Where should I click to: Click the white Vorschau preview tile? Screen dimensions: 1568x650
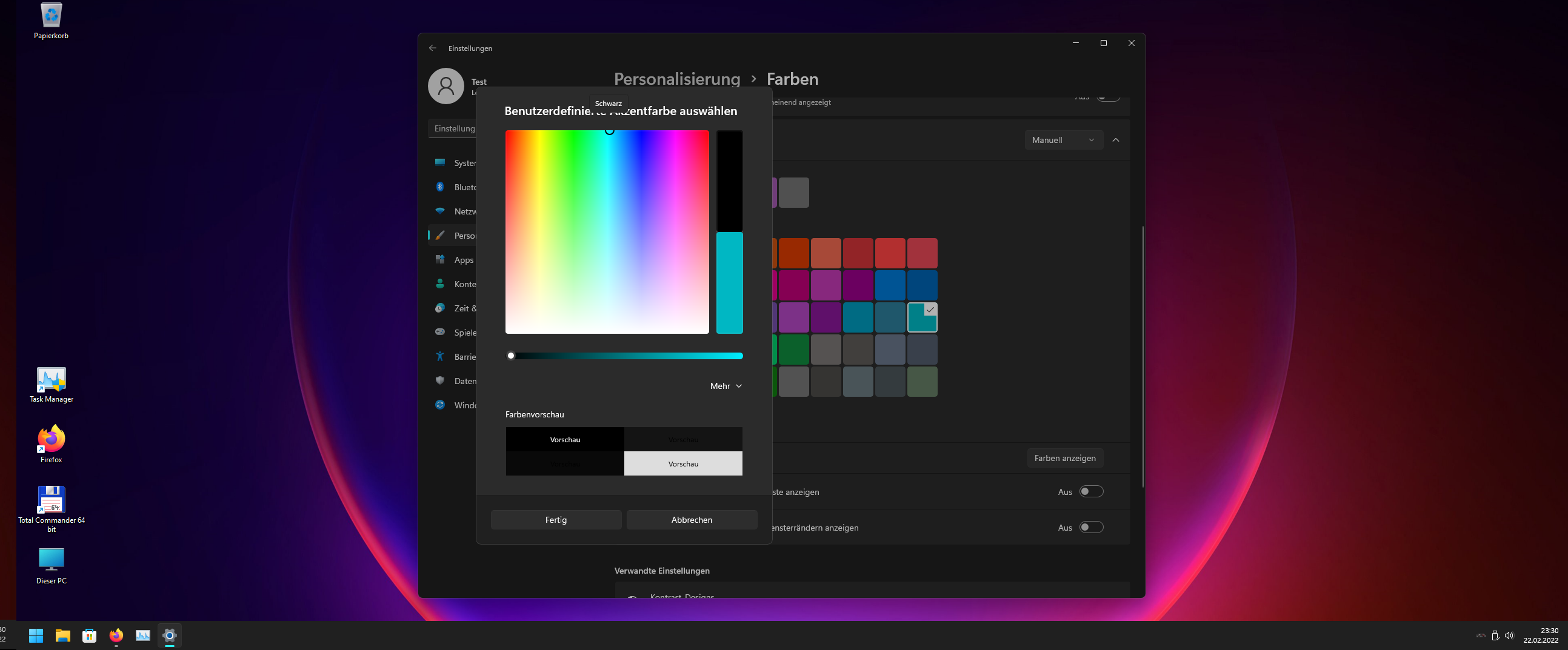coord(683,464)
